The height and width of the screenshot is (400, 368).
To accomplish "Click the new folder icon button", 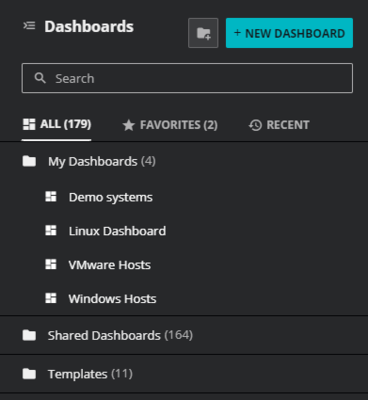I will (x=203, y=33).
